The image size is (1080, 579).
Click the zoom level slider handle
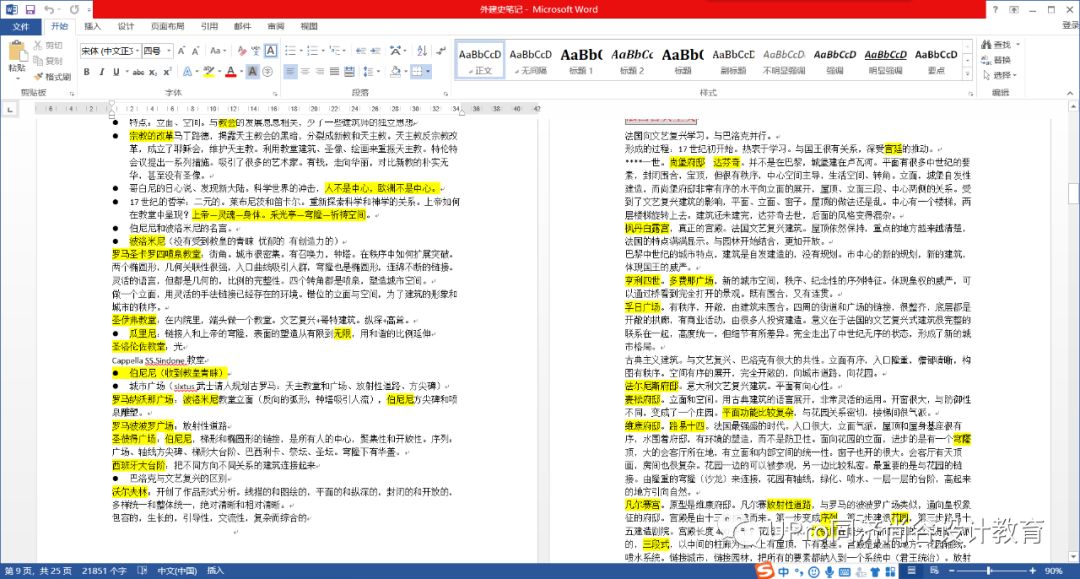(x=988, y=571)
